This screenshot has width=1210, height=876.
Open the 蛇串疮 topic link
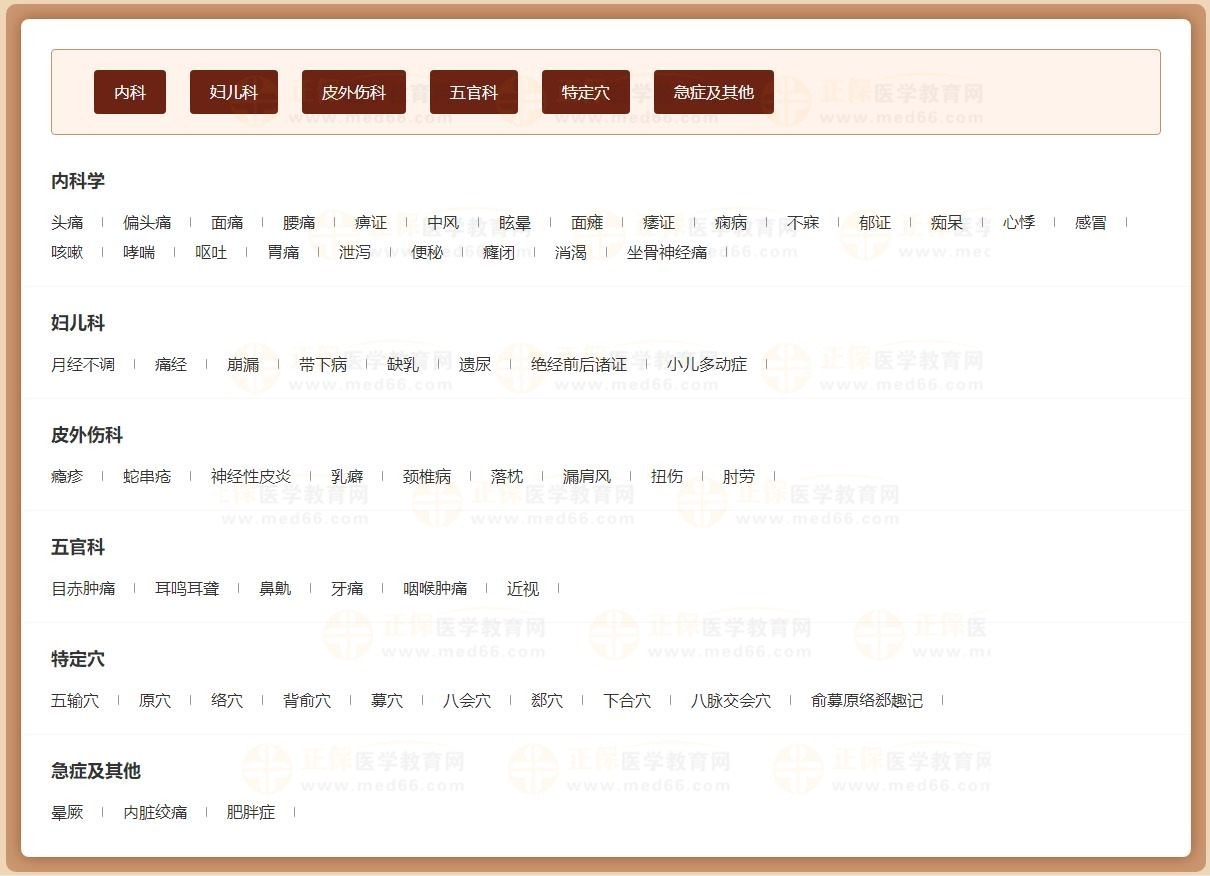[x=145, y=476]
